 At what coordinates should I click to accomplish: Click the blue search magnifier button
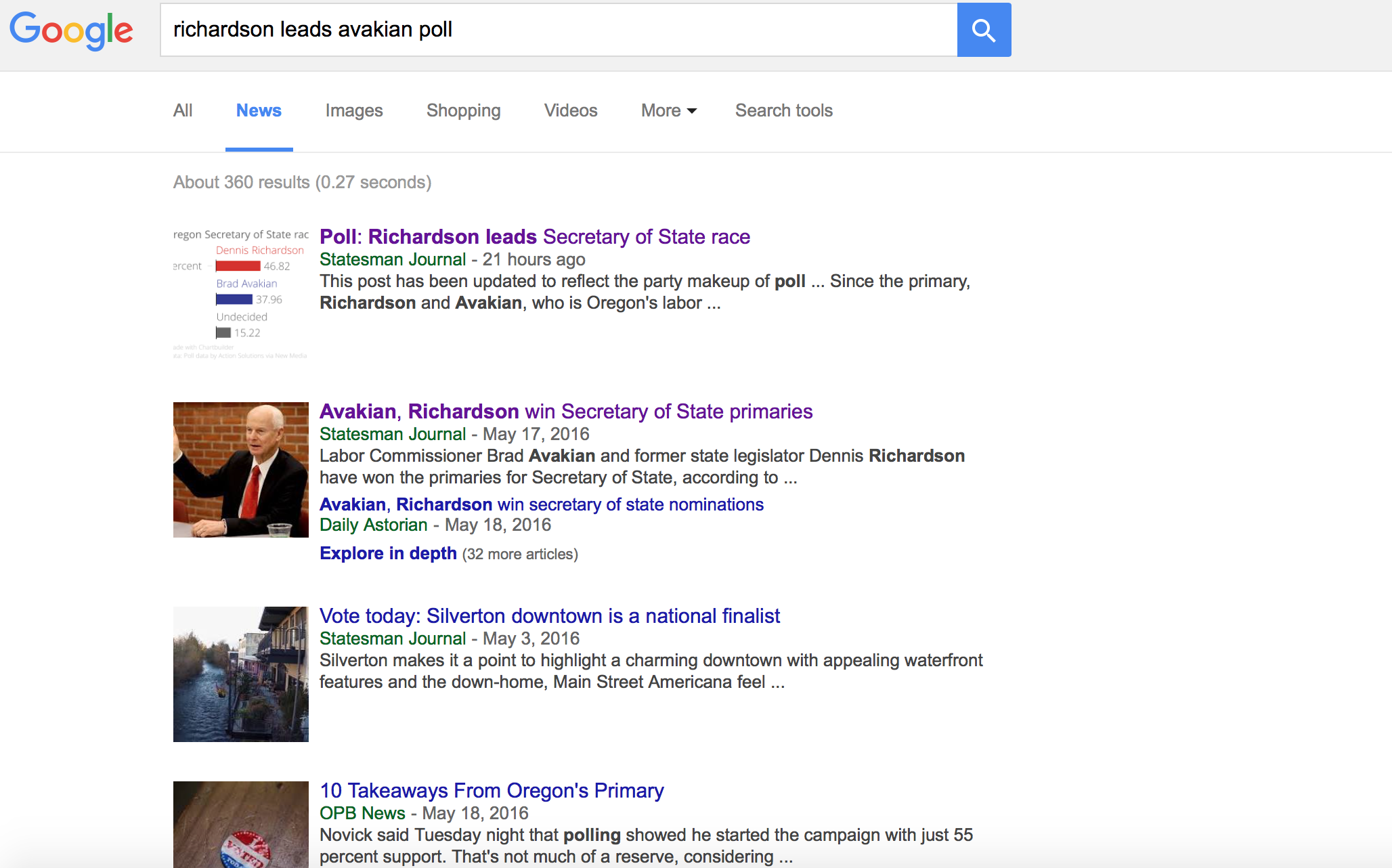[x=983, y=30]
